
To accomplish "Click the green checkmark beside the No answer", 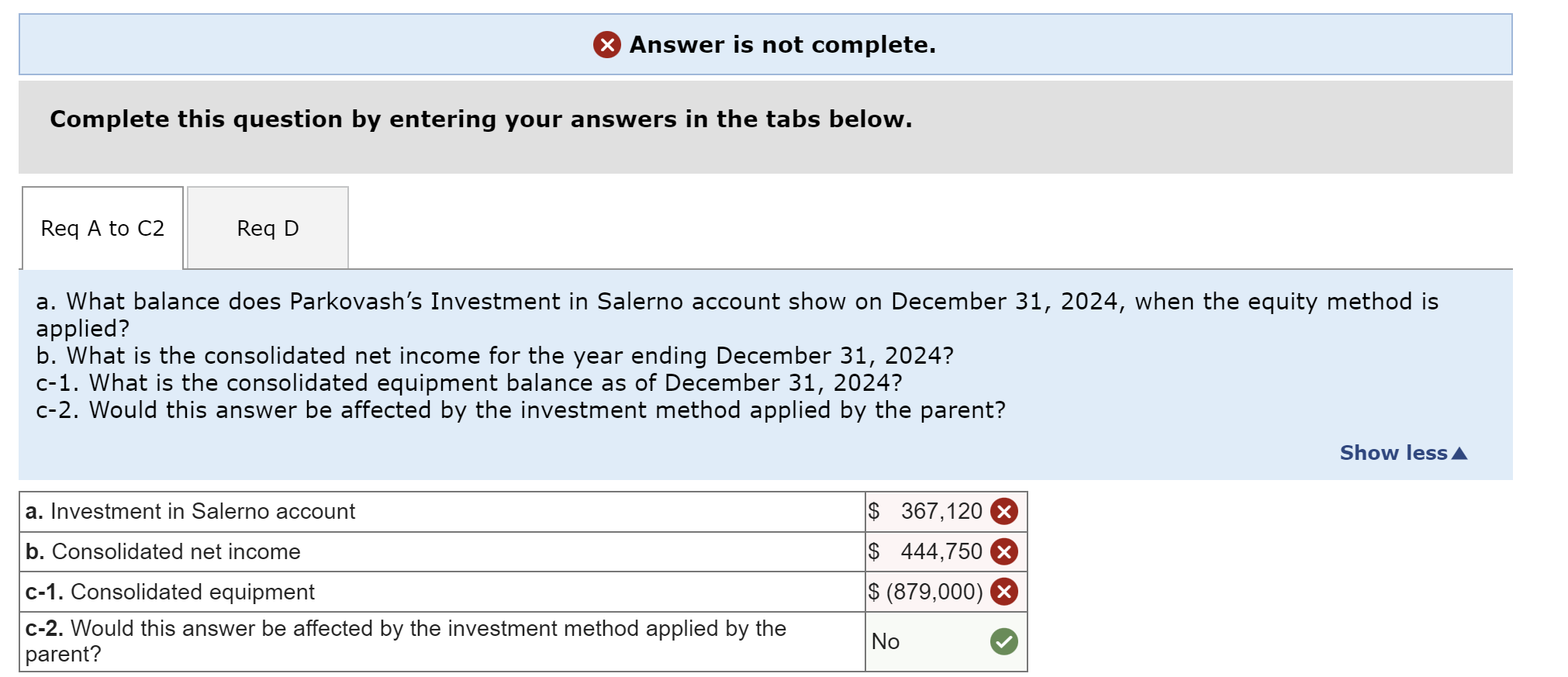I will [x=1004, y=641].
